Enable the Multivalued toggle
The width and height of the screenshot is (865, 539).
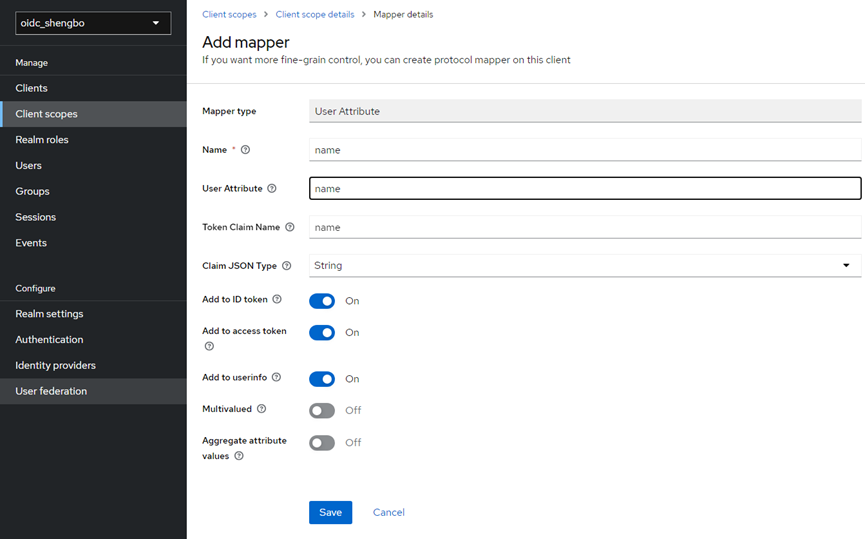[x=322, y=411]
